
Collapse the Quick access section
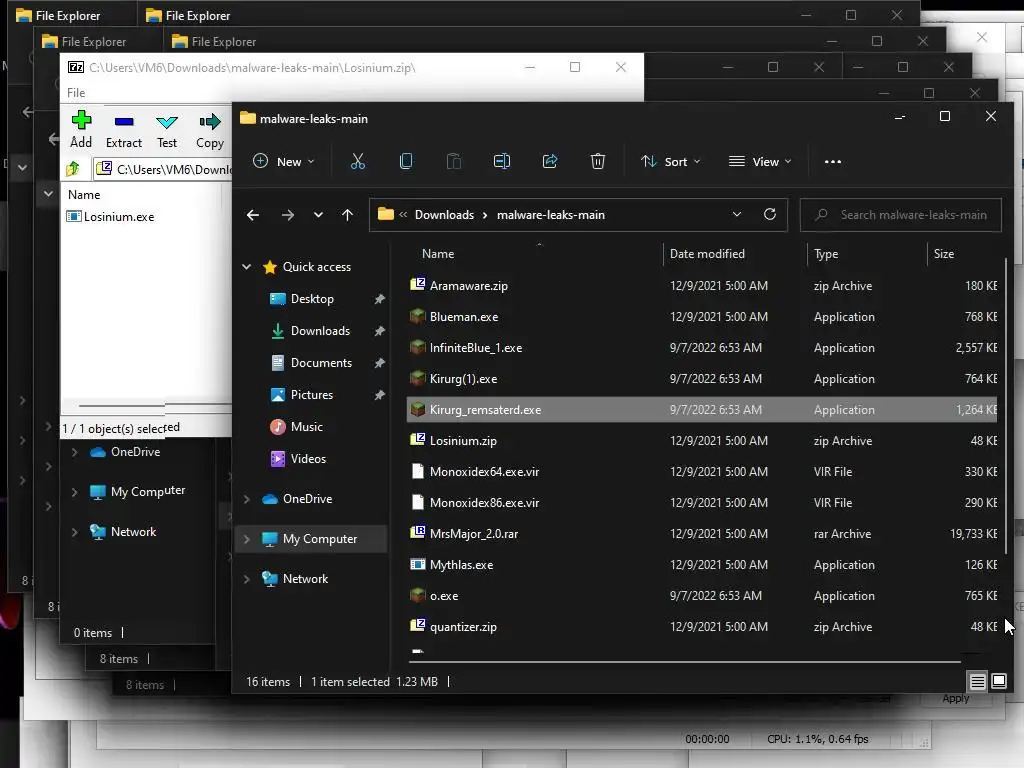pos(247,266)
